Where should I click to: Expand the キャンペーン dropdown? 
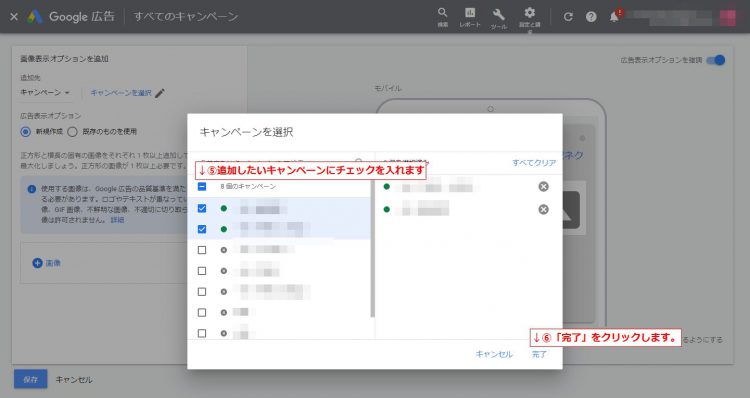(44, 92)
